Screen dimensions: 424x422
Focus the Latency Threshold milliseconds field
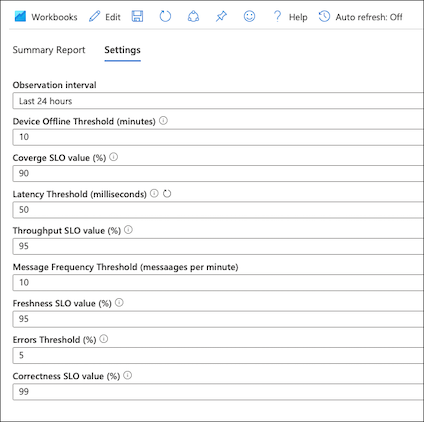pos(218,210)
